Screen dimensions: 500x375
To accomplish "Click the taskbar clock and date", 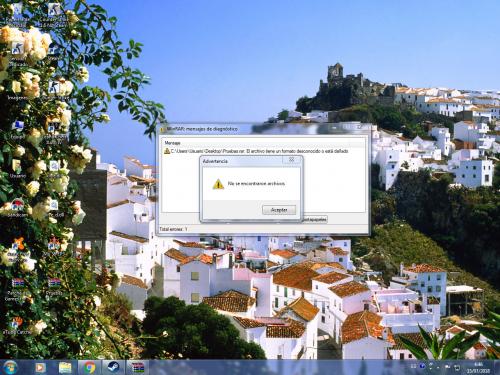I will [x=478, y=367].
